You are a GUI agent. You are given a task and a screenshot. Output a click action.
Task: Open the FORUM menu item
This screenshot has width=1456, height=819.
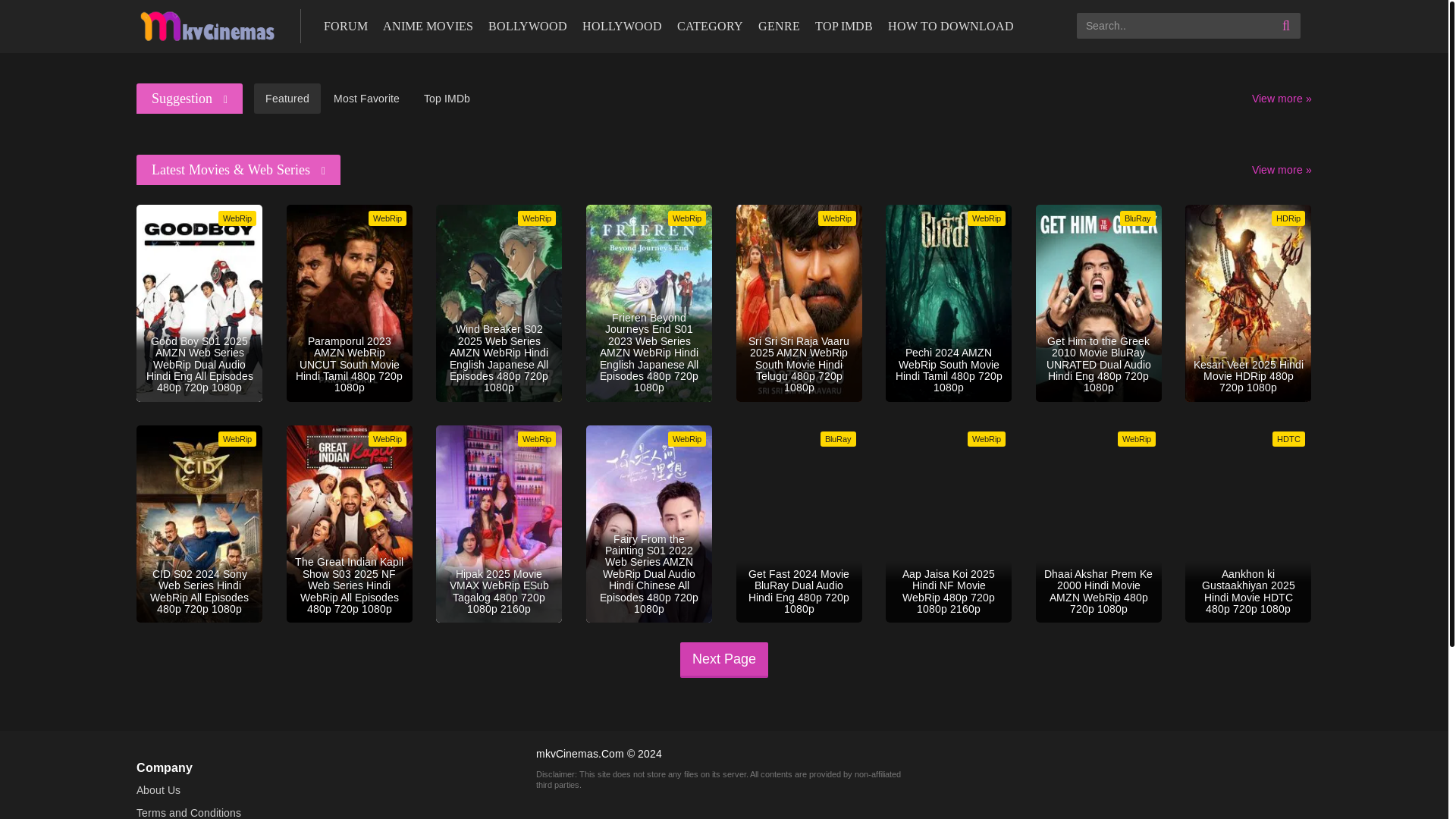[346, 27]
